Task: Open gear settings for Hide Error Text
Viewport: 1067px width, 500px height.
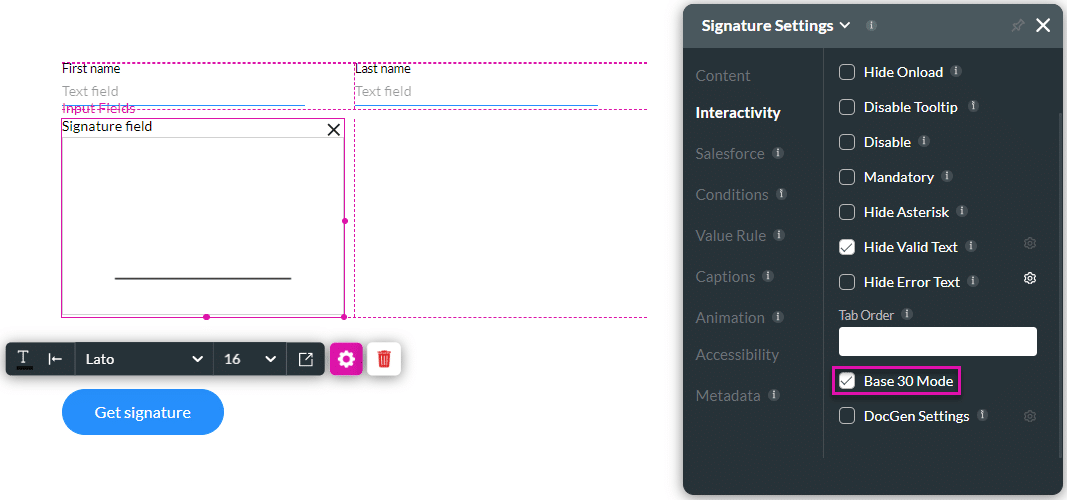Action: [x=1030, y=278]
